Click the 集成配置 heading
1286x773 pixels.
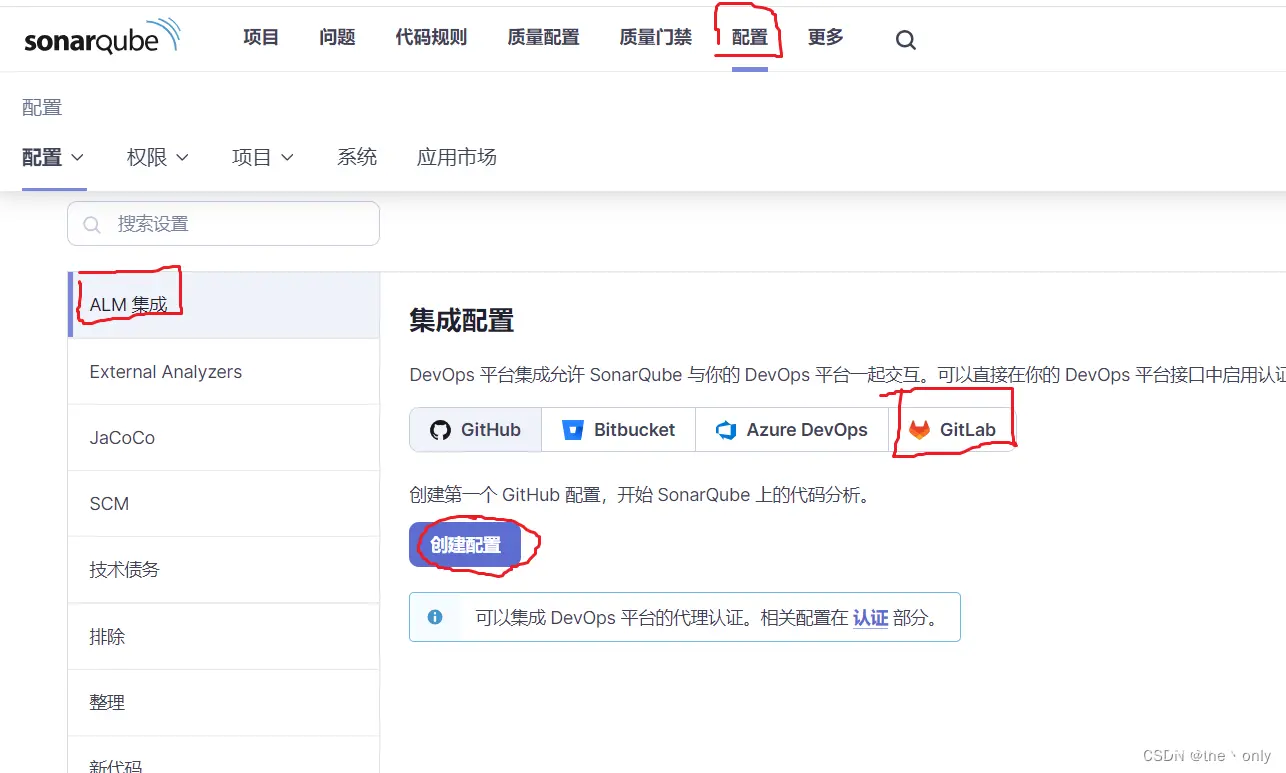click(x=462, y=321)
